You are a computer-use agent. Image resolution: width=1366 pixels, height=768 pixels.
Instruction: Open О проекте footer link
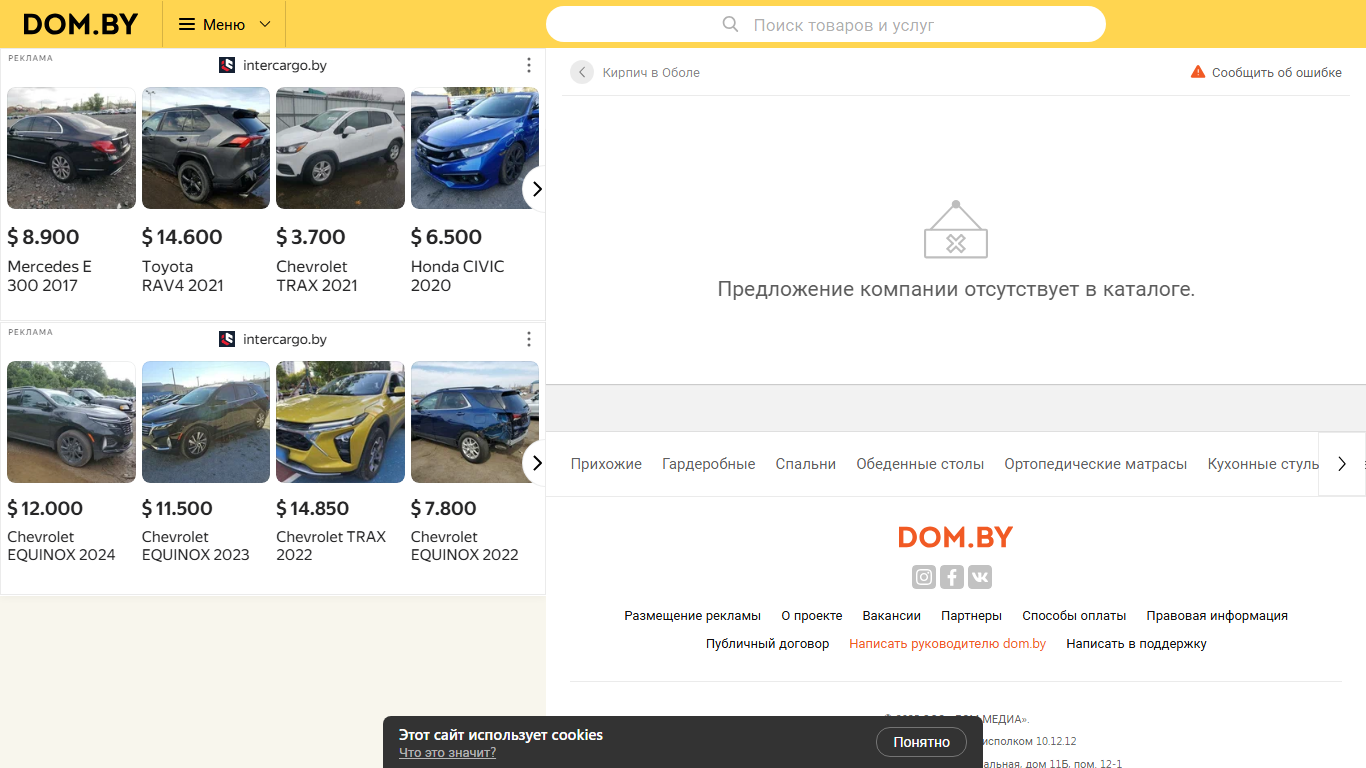click(x=812, y=616)
